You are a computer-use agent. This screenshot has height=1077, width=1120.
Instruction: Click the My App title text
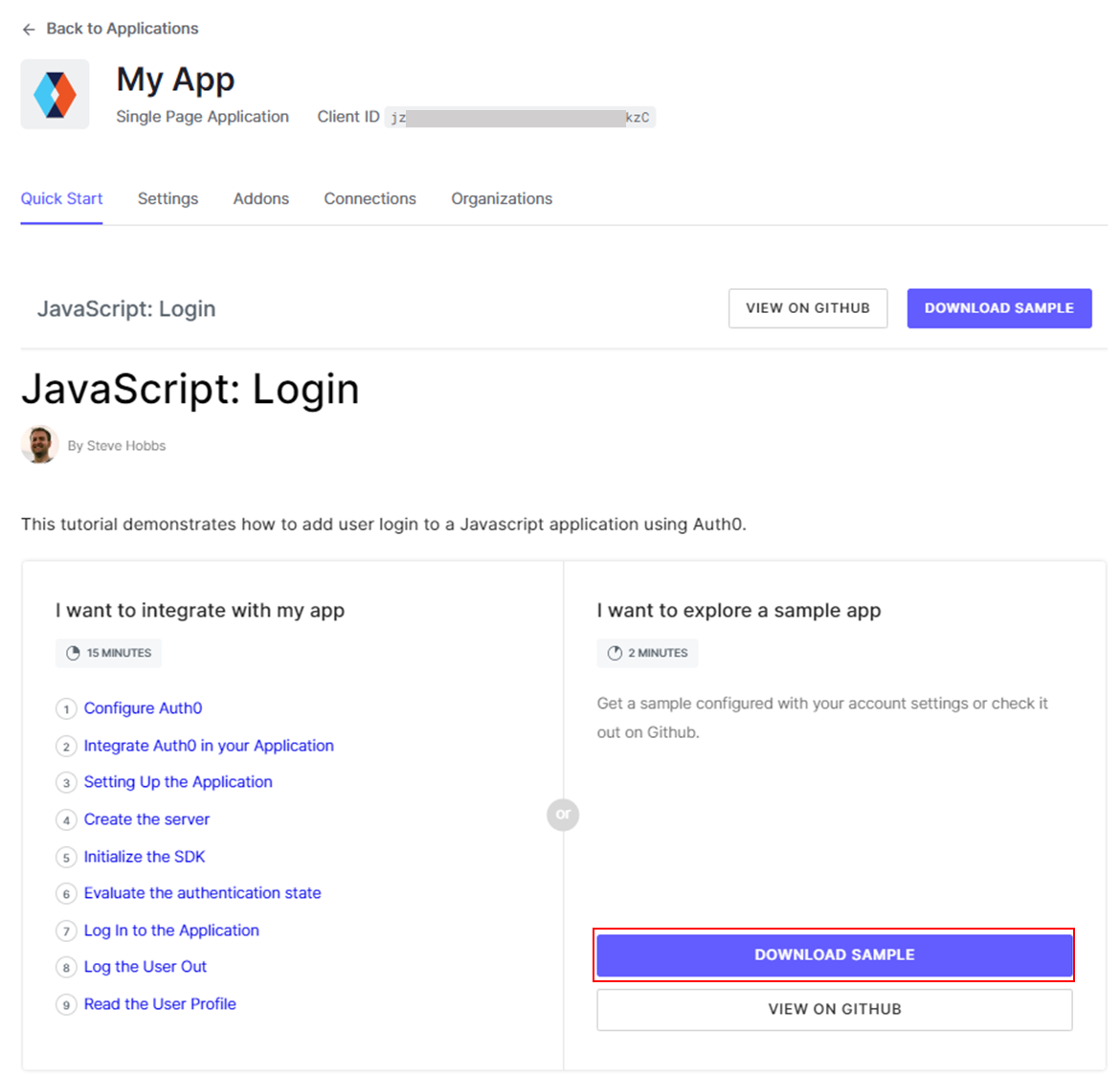tap(176, 80)
